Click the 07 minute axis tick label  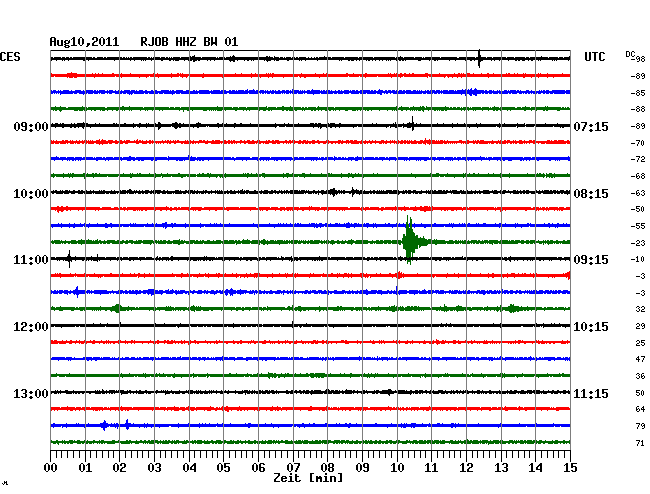pos(293,467)
